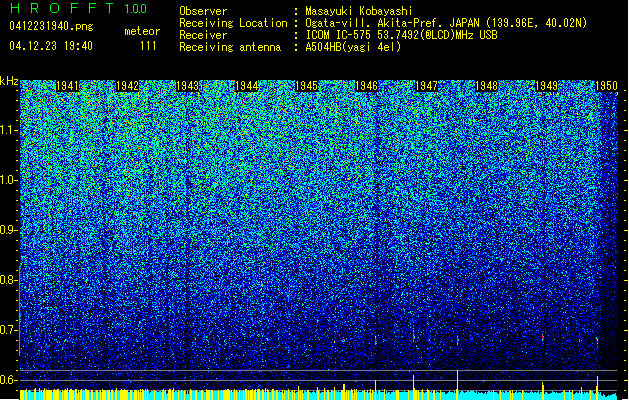Click the A504HB(yagi 4el) antenna text

[x=353, y=47]
